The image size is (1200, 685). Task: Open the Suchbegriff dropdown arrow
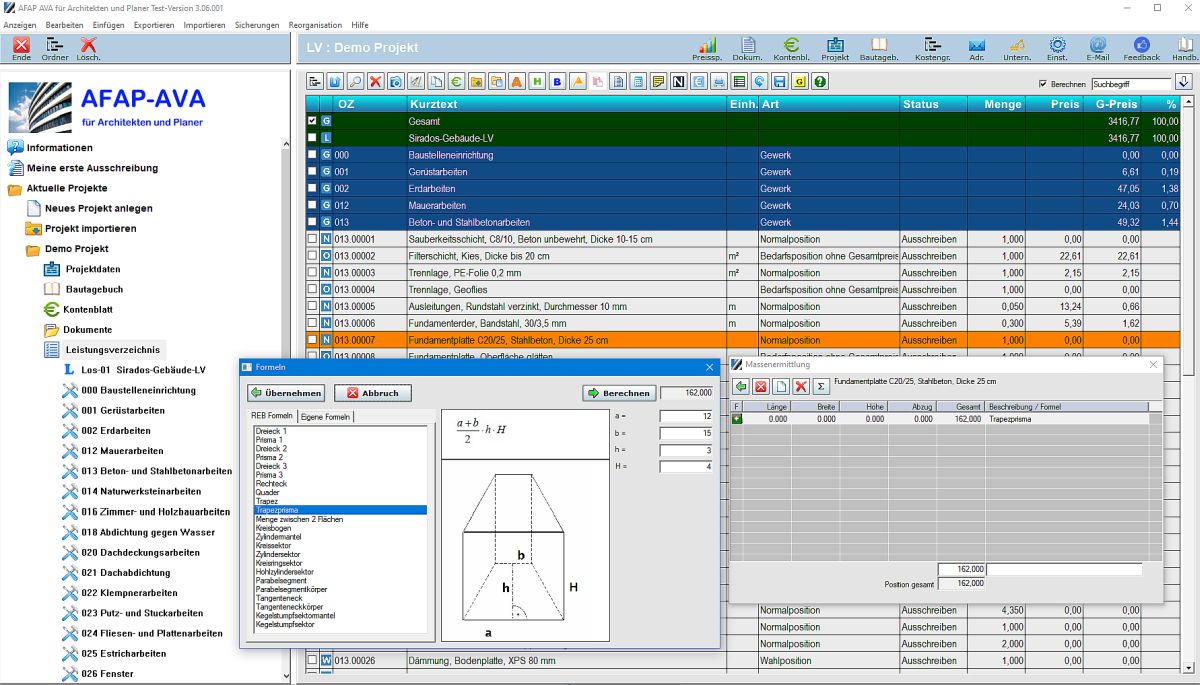click(x=1183, y=82)
